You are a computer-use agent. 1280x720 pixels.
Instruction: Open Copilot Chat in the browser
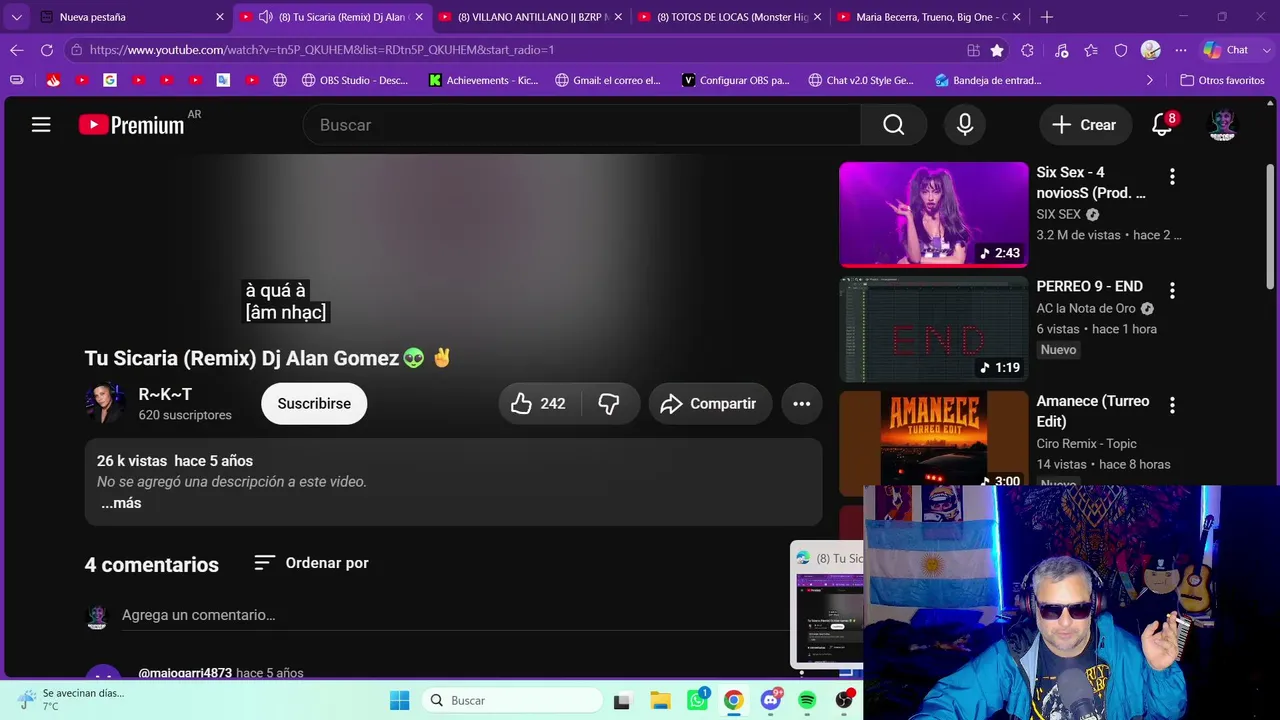(1226, 50)
